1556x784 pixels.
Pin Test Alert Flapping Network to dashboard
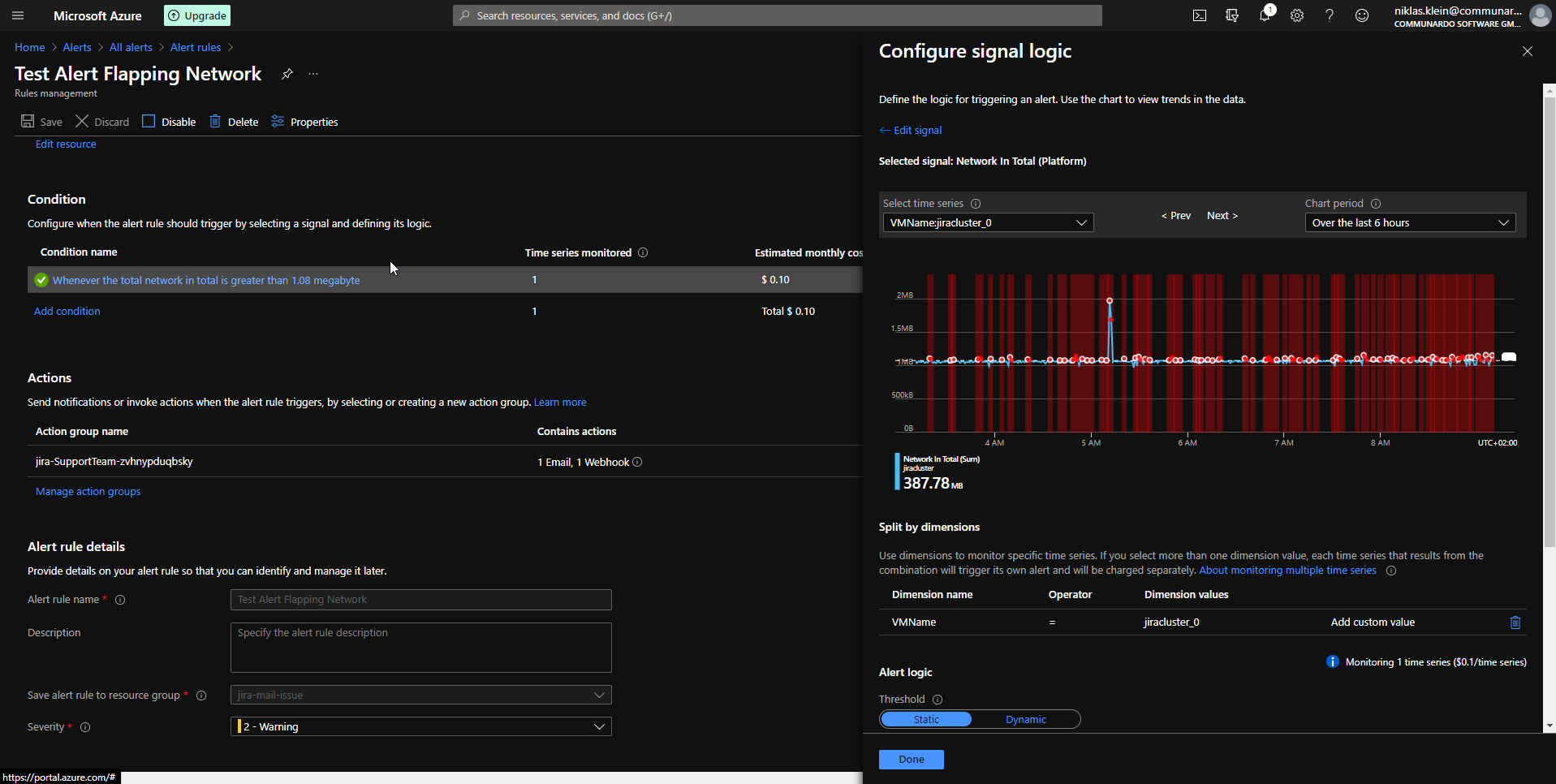click(x=287, y=74)
